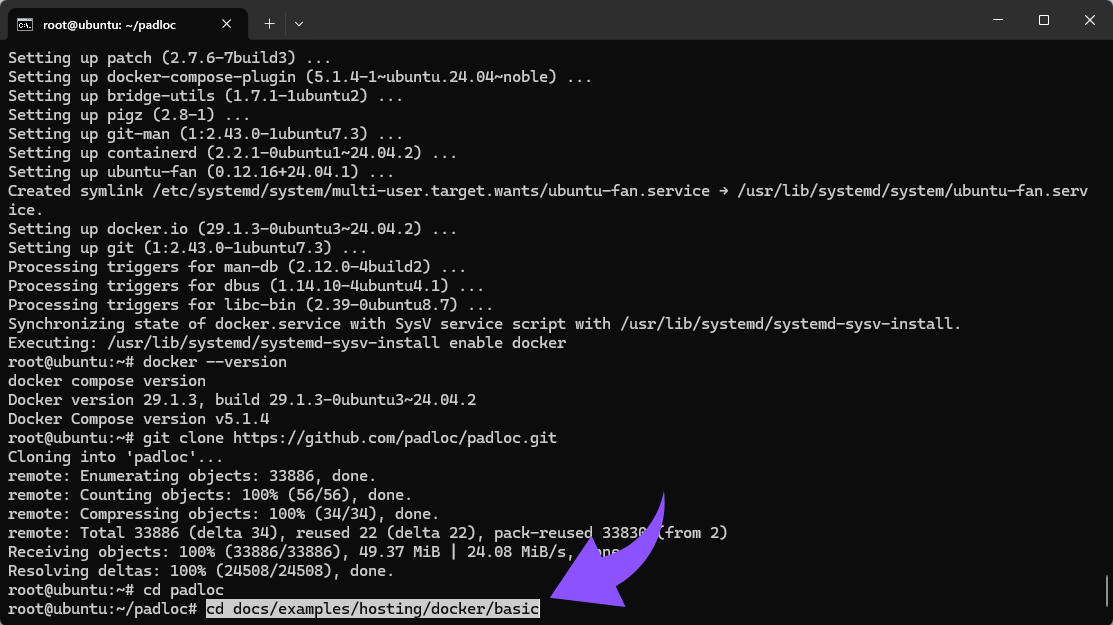Screen dimensions: 1113x625
Task: Click the "remote: Counting objects" line
Action: pyautogui.click(x=210, y=494)
